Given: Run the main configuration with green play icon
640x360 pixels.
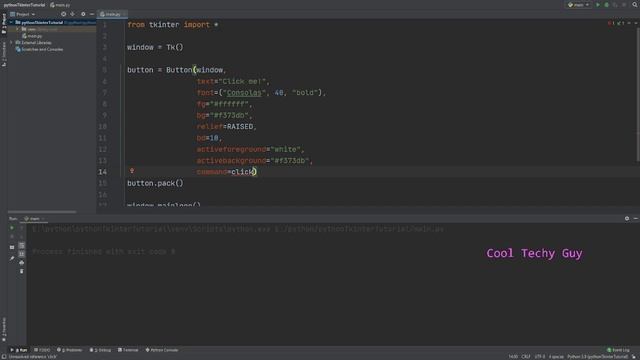Looking at the screenshot, I should [598, 5].
